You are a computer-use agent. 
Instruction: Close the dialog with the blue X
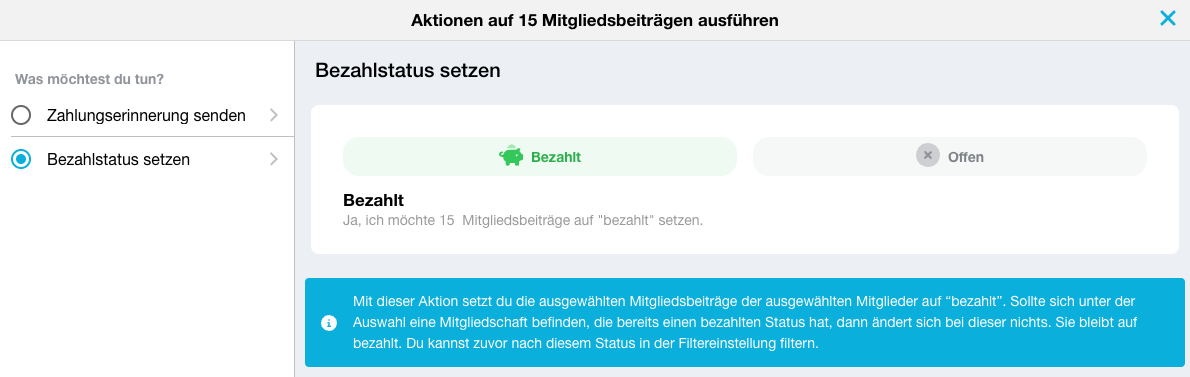click(x=1167, y=19)
